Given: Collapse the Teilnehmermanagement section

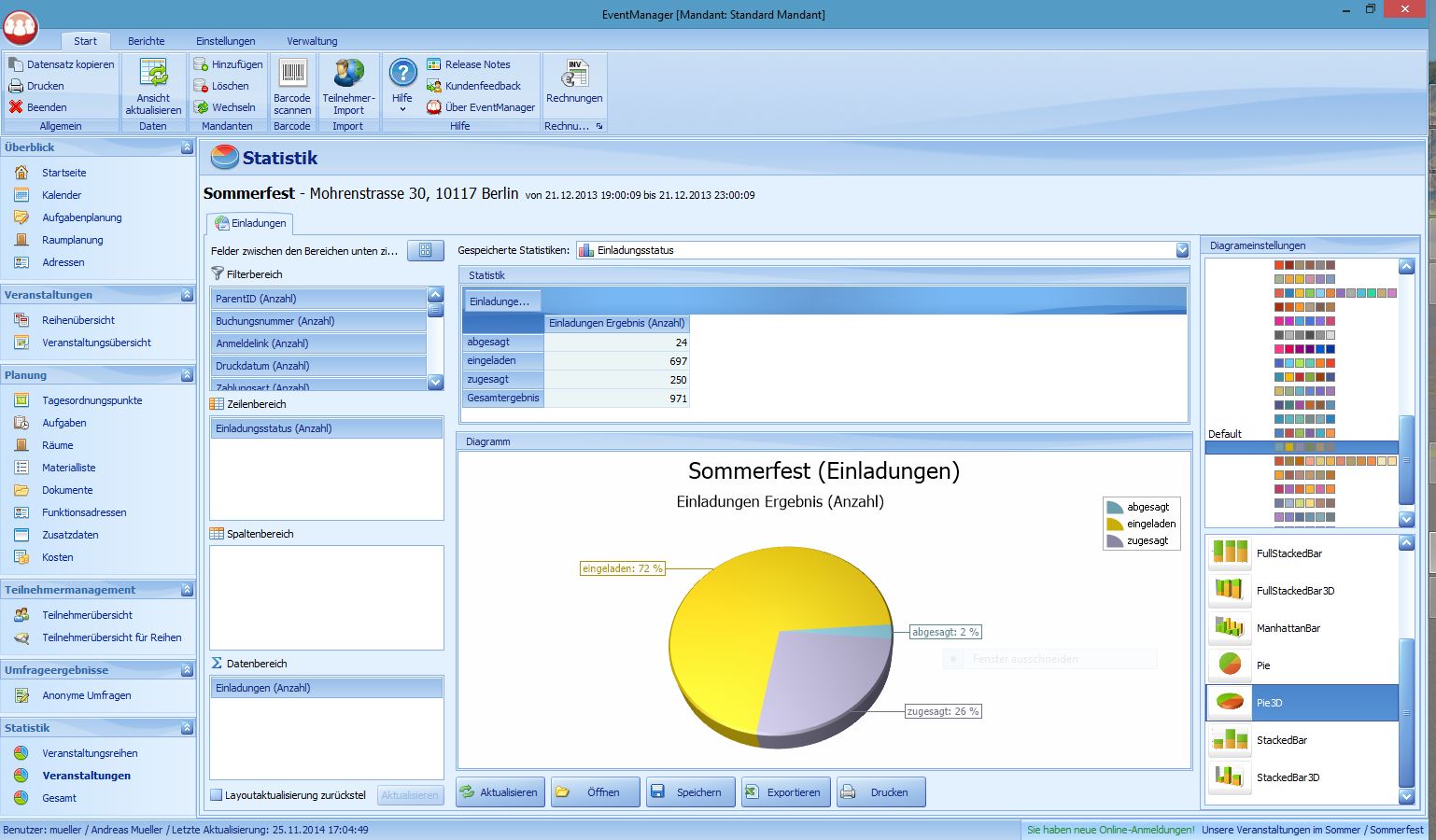Looking at the screenshot, I should (187, 590).
